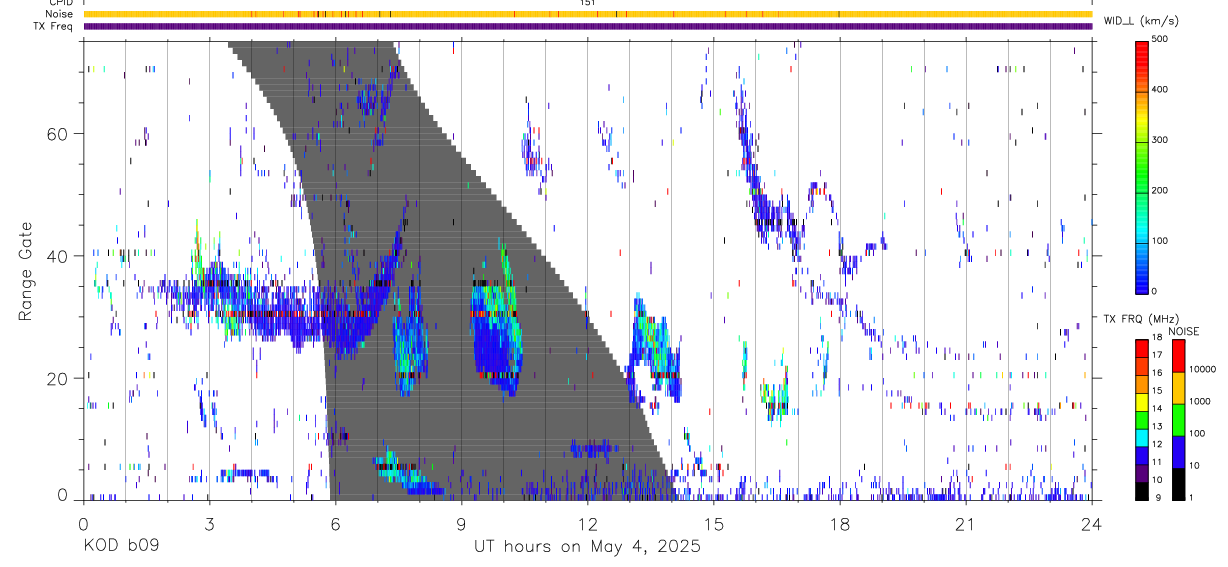Click the NOISE level color bar
This screenshot has width=1228, height=567.
(1179, 420)
